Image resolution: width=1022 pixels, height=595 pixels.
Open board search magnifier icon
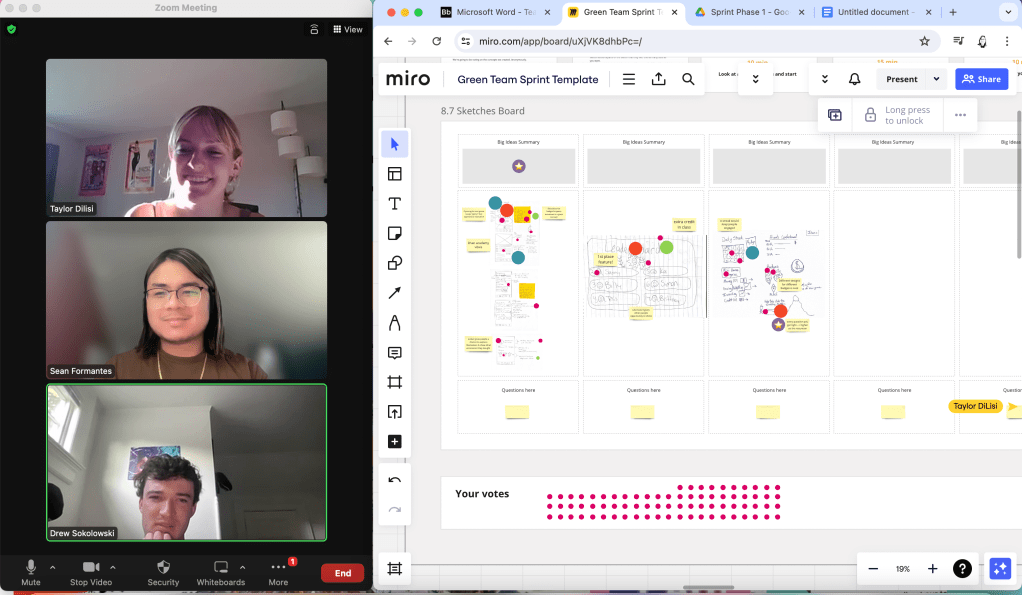click(x=688, y=79)
